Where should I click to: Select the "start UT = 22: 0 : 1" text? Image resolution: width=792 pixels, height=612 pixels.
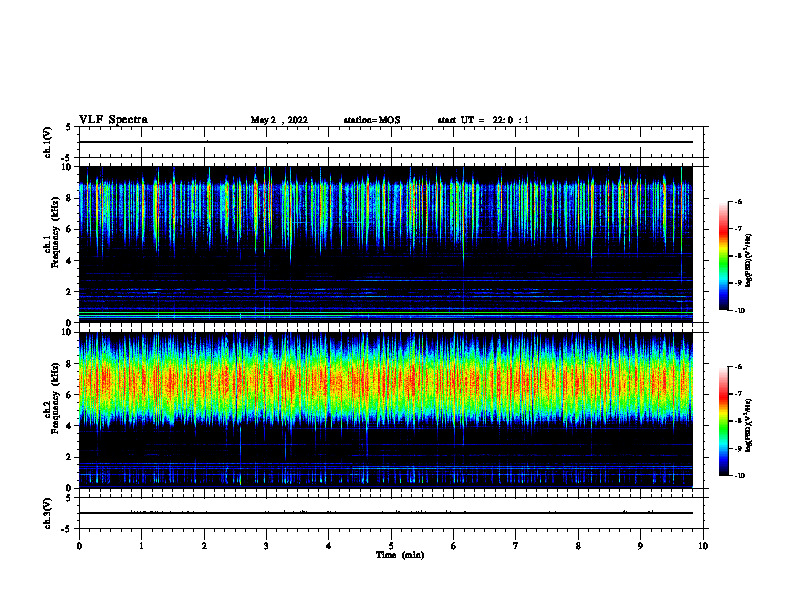[483, 120]
